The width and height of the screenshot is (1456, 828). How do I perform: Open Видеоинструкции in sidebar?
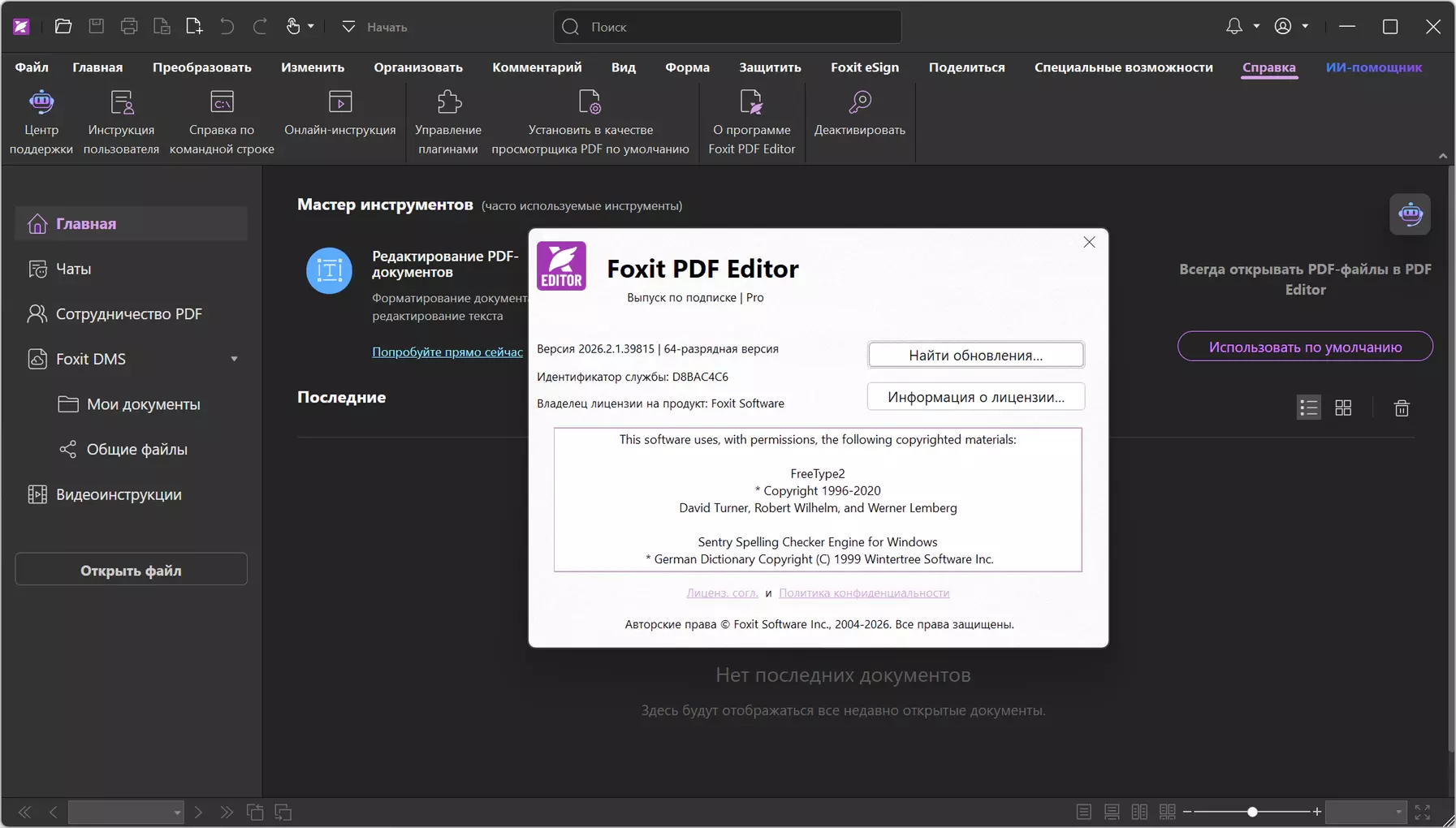tap(131, 494)
